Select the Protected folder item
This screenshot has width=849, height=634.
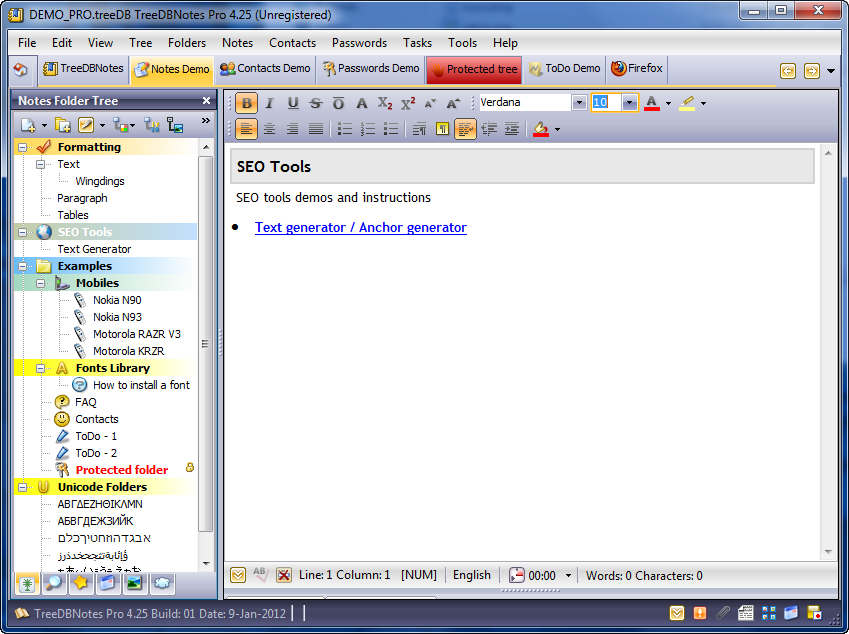point(122,470)
